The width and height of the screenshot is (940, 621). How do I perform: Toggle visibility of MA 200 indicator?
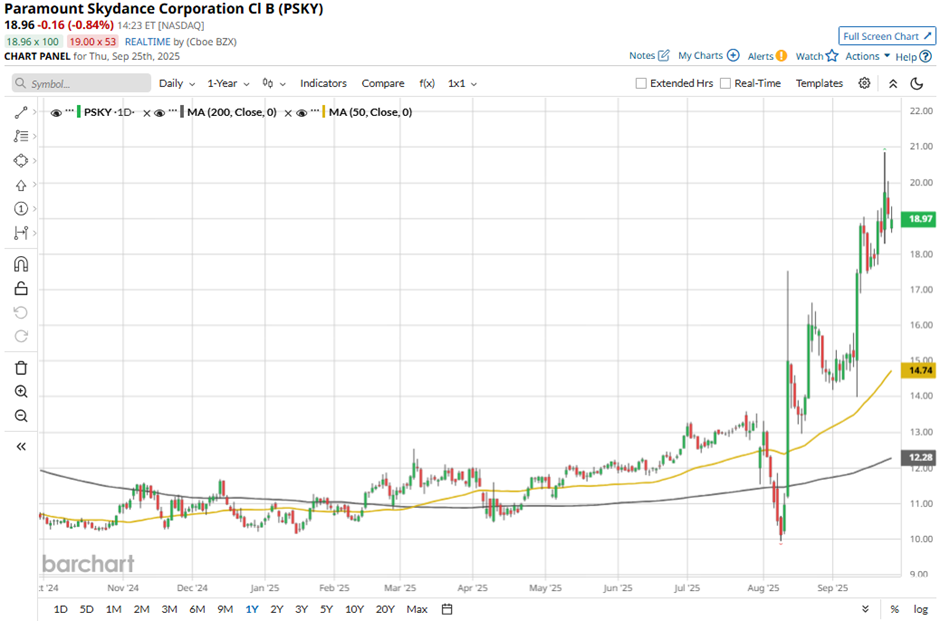[159, 112]
